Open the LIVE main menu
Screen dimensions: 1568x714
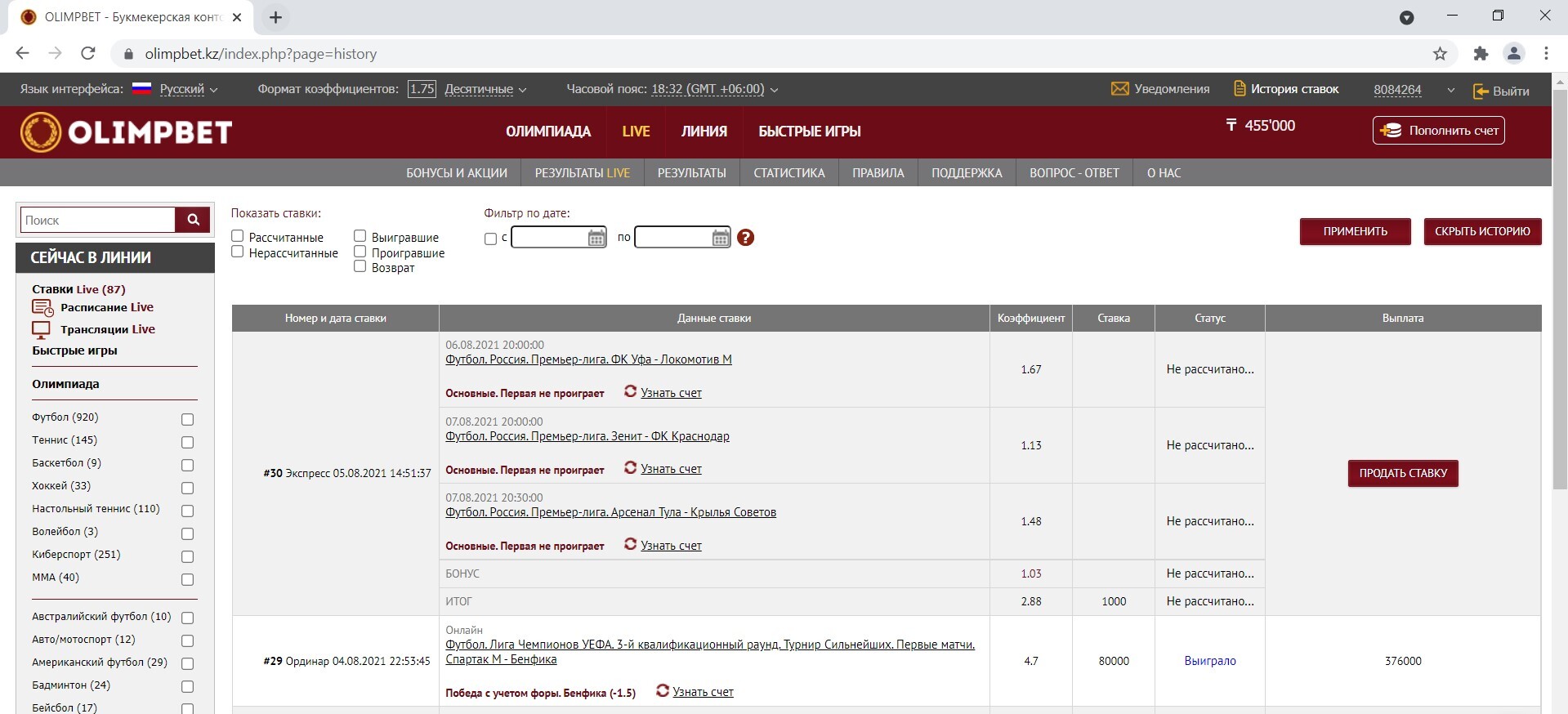(636, 132)
